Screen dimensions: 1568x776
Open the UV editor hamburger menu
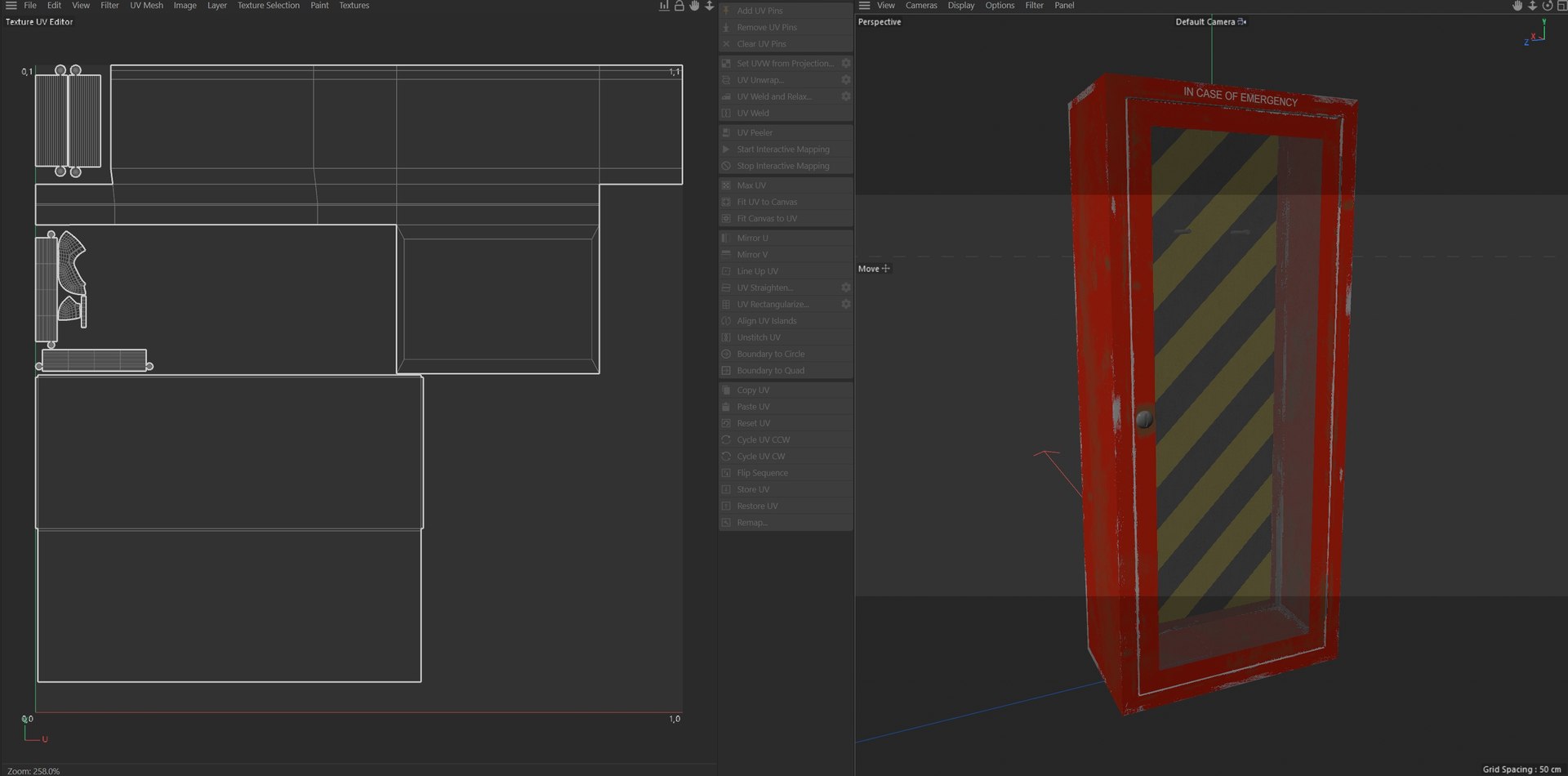coord(11,6)
